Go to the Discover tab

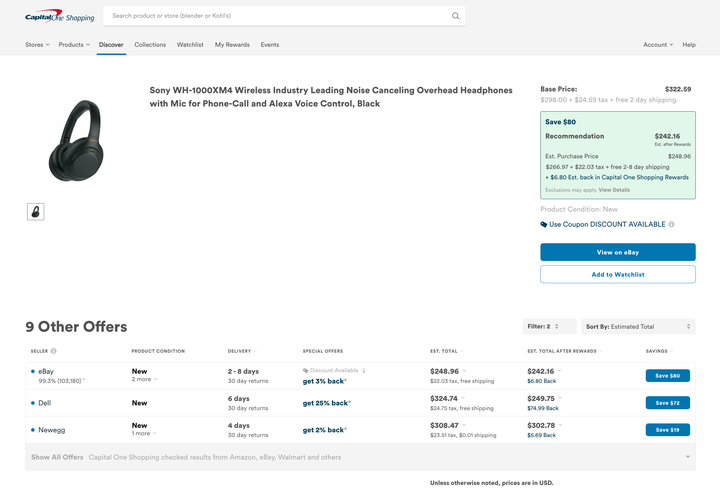[x=111, y=45]
